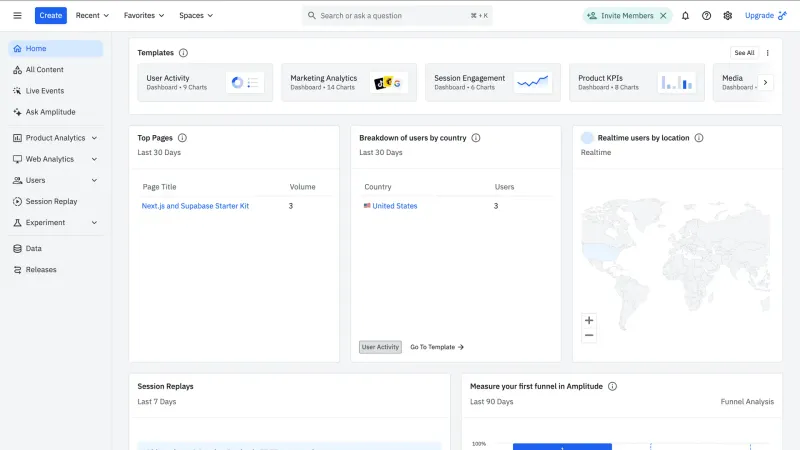The image size is (800, 450).
Task: Open the Marketing Analytics dashboard template
Action: [x=349, y=82]
